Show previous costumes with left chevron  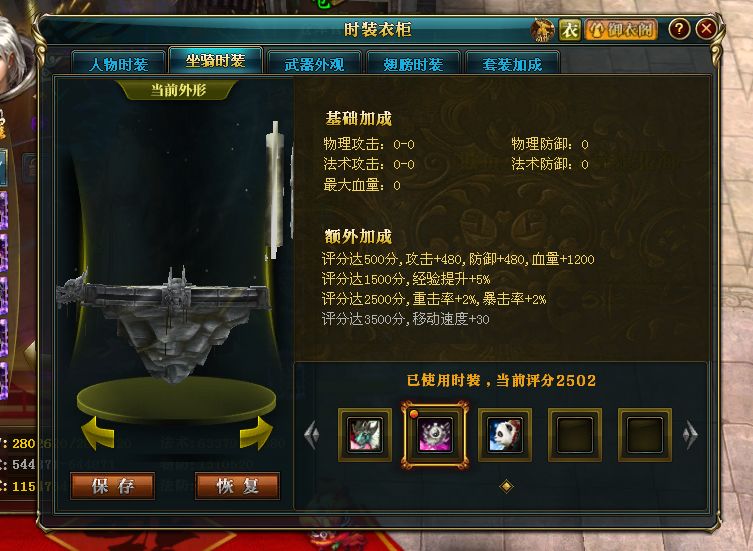(x=312, y=435)
